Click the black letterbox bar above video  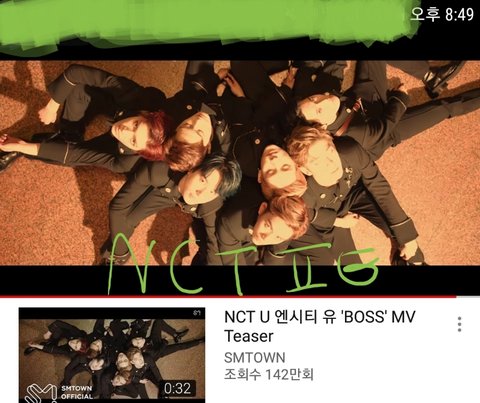coord(240,53)
